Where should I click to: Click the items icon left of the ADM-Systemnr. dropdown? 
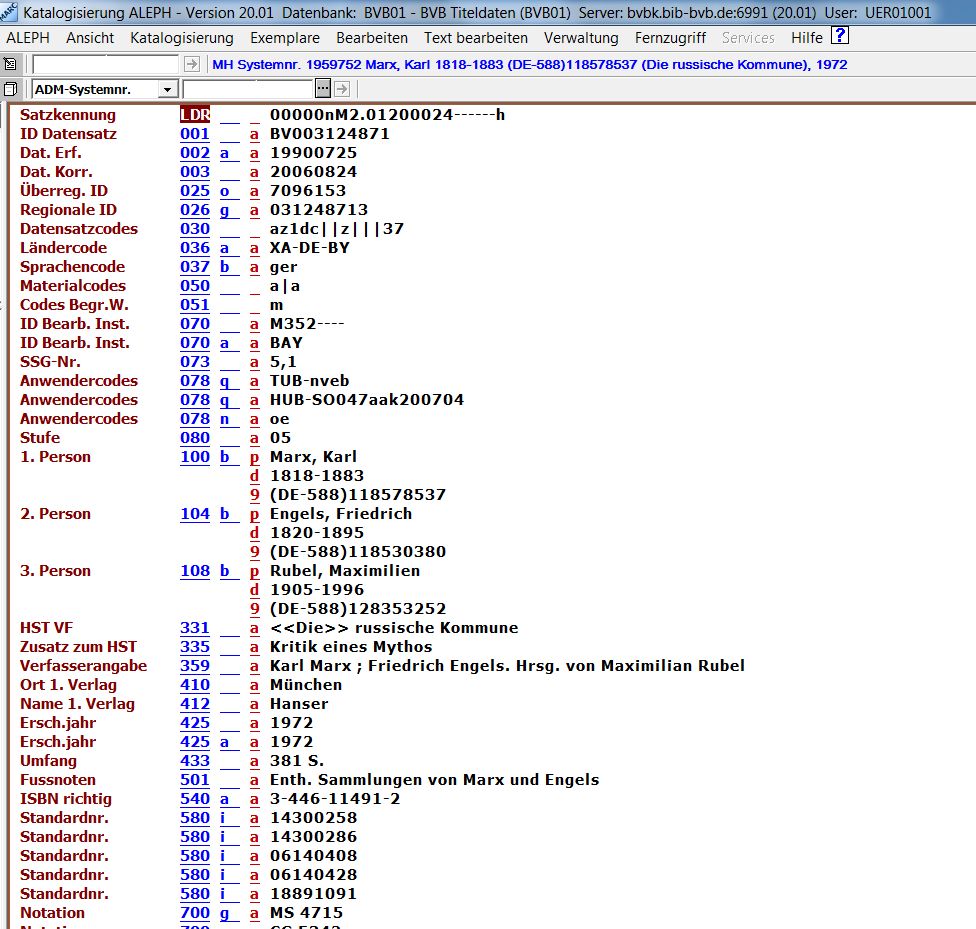(x=10, y=89)
